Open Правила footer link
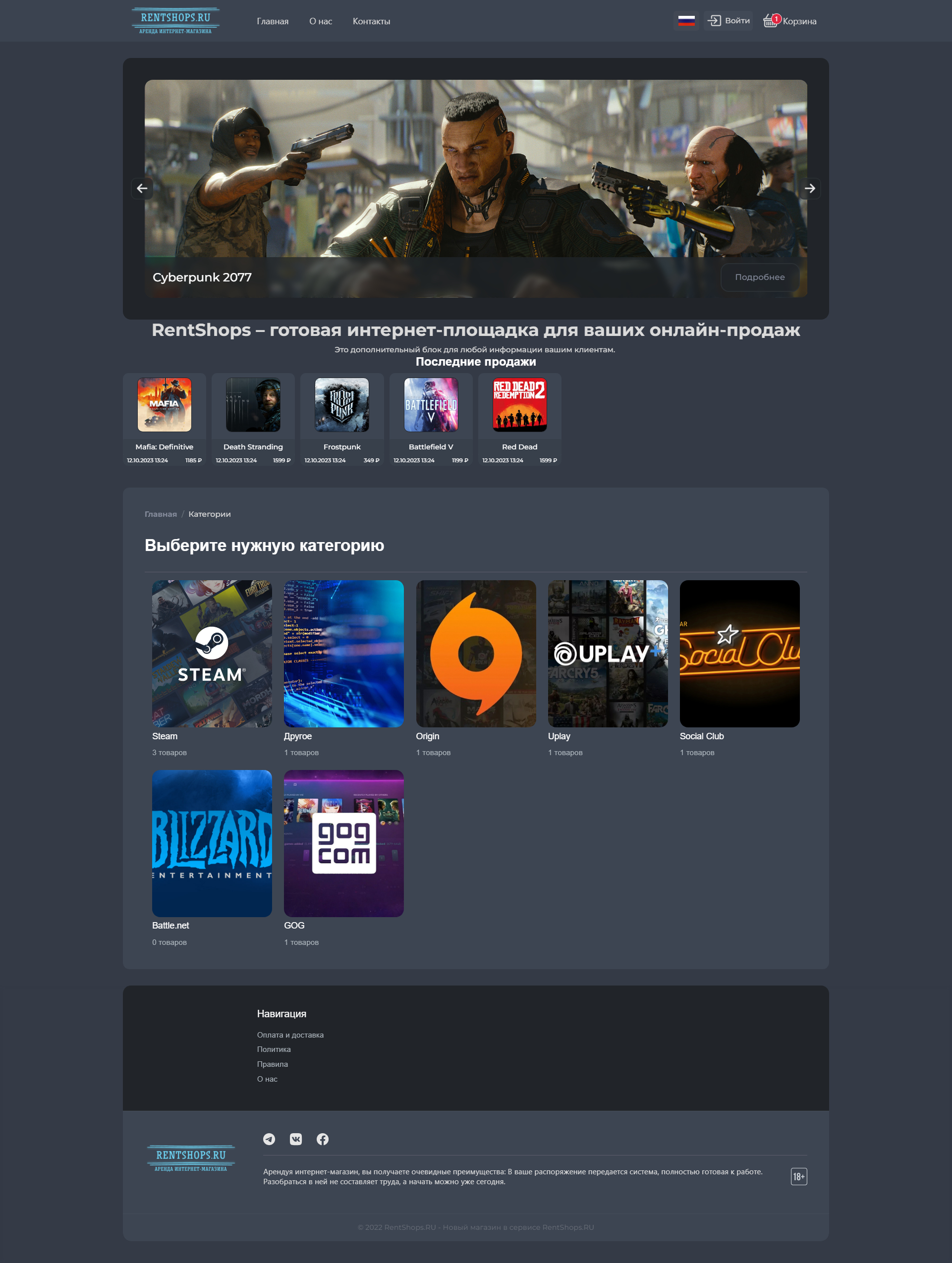Viewport: 952px width, 1263px height. point(273,1064)
